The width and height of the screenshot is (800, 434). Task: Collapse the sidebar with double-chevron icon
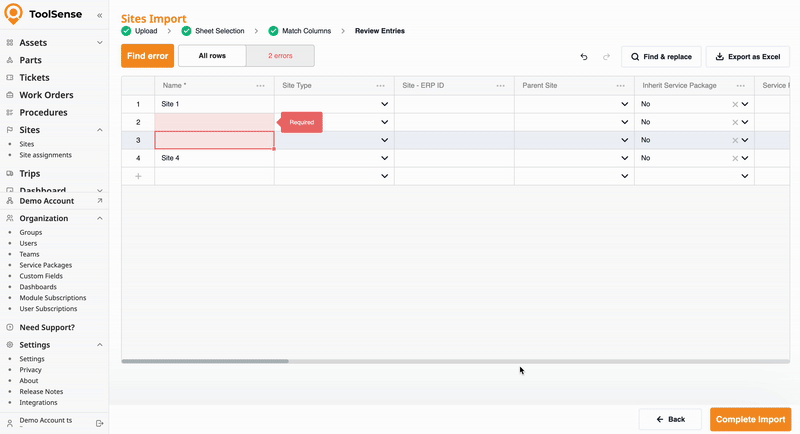pyautogui.click(x=99, y=15)
